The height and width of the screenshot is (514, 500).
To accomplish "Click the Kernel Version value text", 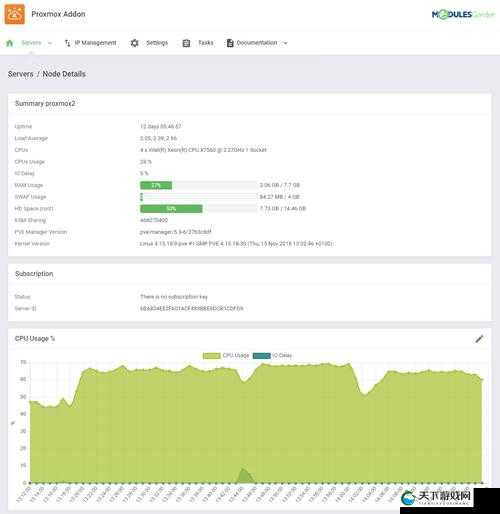I will pos(236,244).
